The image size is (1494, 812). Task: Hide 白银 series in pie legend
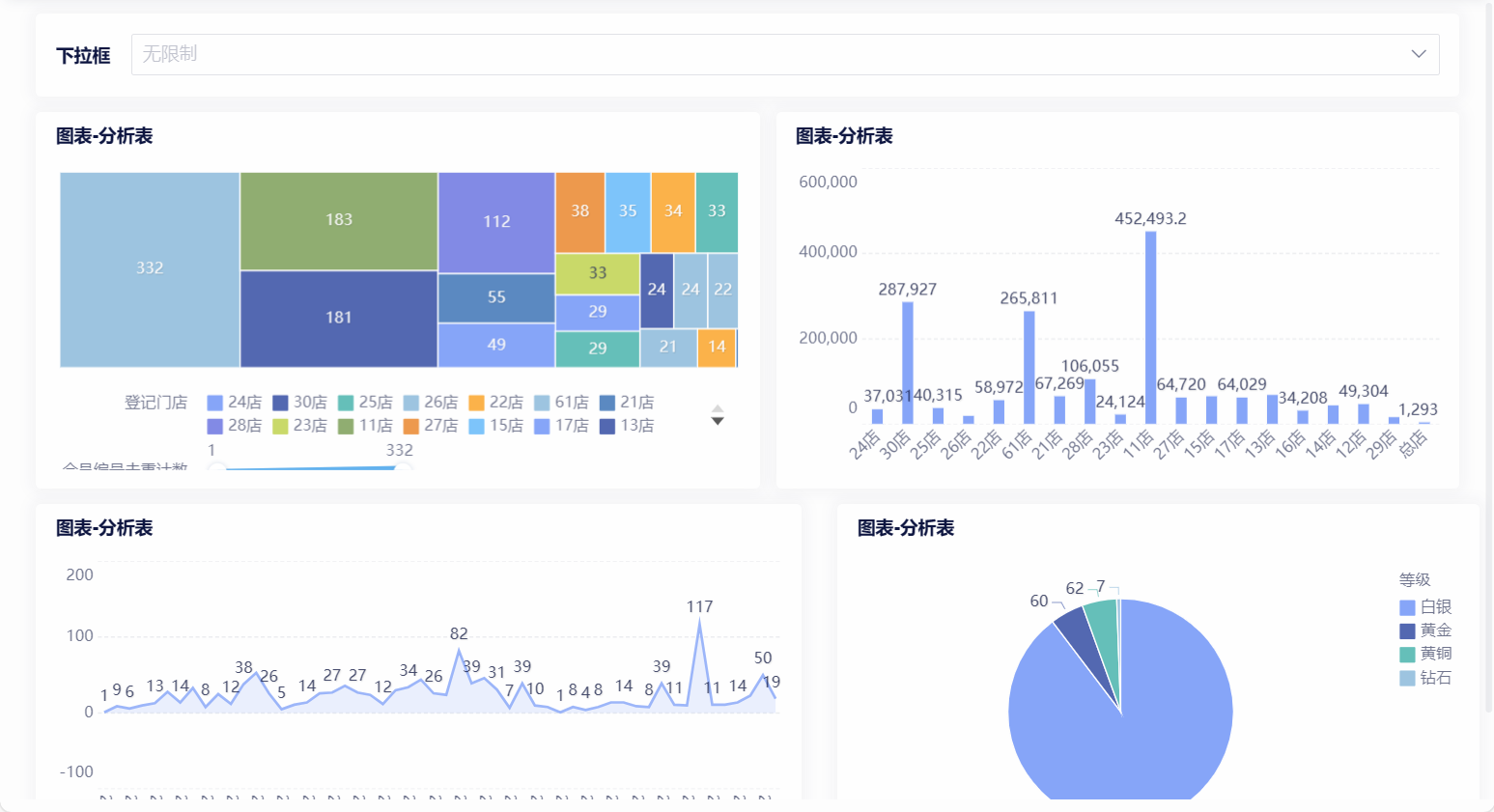point(1425,607)
